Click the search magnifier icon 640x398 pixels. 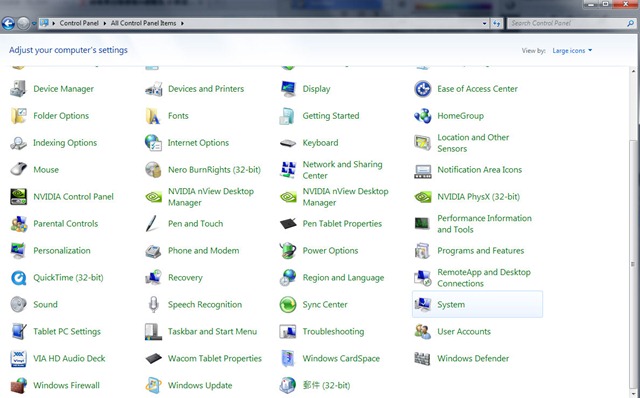(x=631, y=23)
